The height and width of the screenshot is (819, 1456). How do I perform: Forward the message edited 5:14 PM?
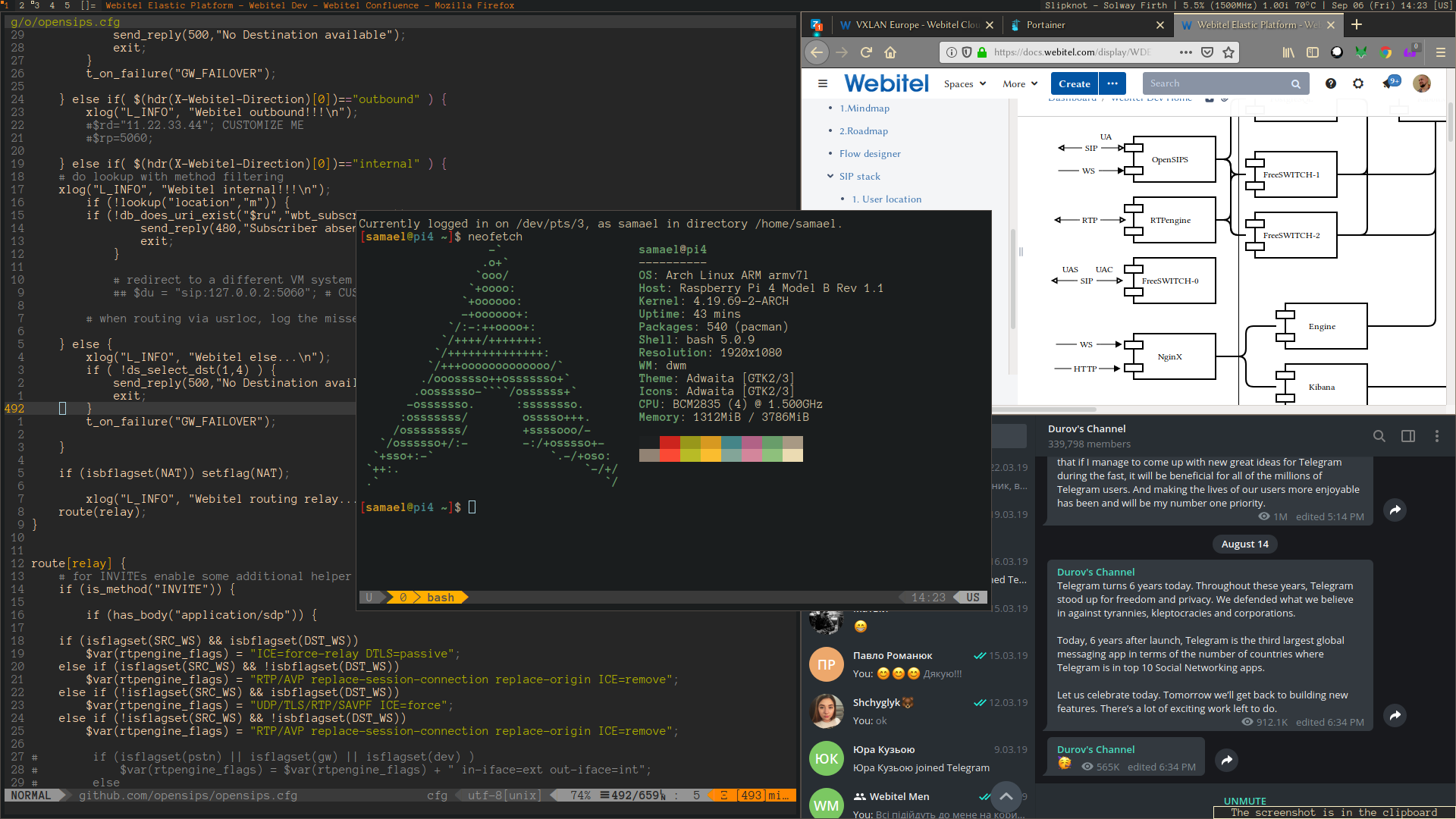click(x=1395, y=510)
